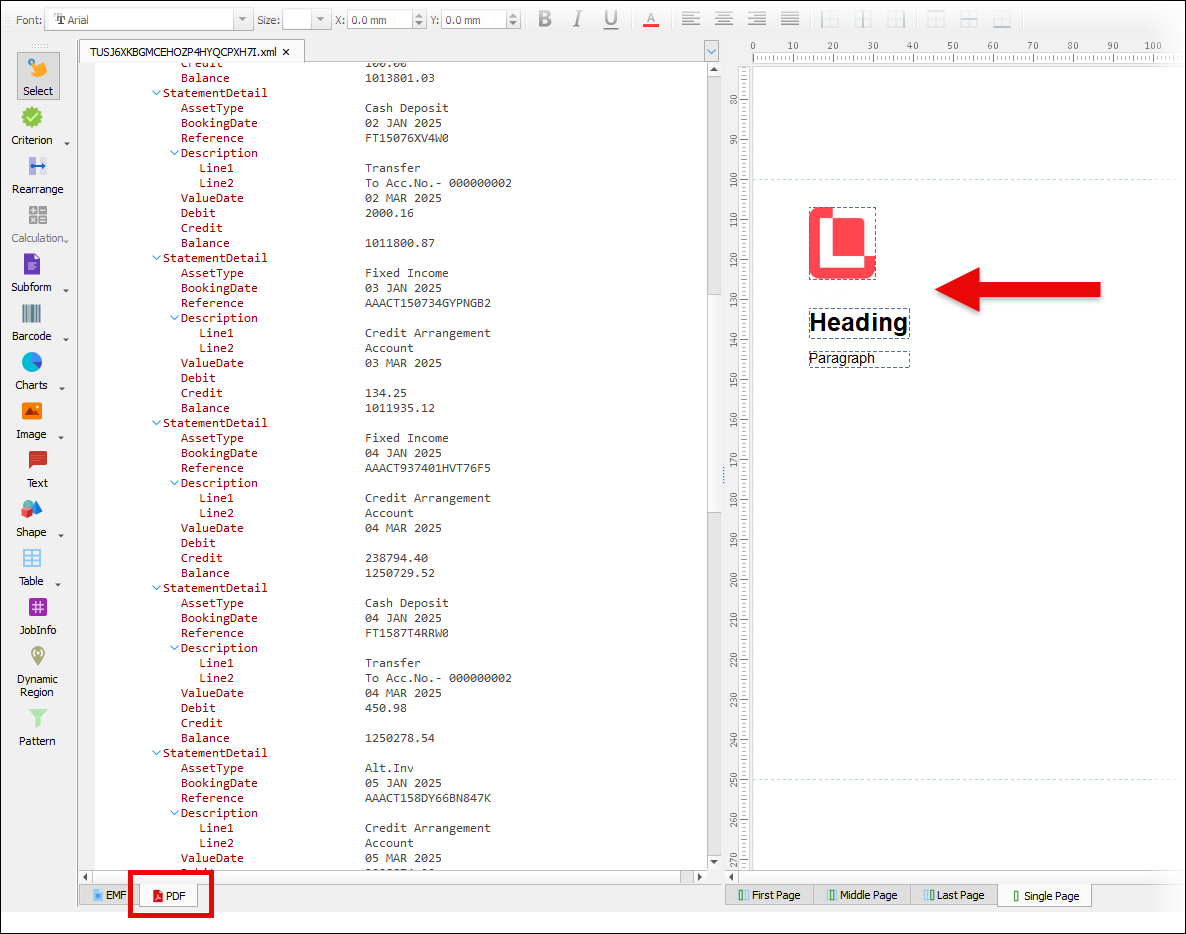Screen dimensions: 1186x934
Task: Close the TUSJ6XKBGMCEHOZP4HYQCPXH7I.xml tab
Action: coord(286,52)
